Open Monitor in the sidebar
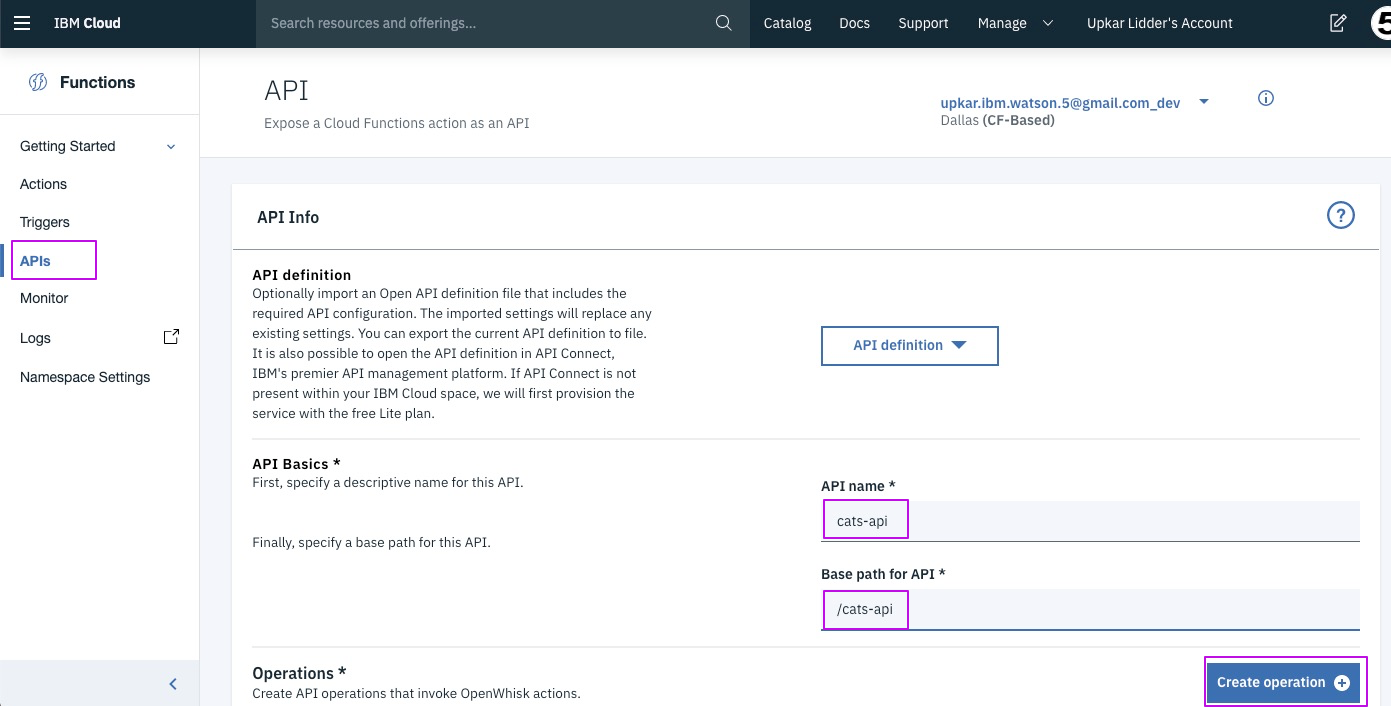 [x=44, y=298]
